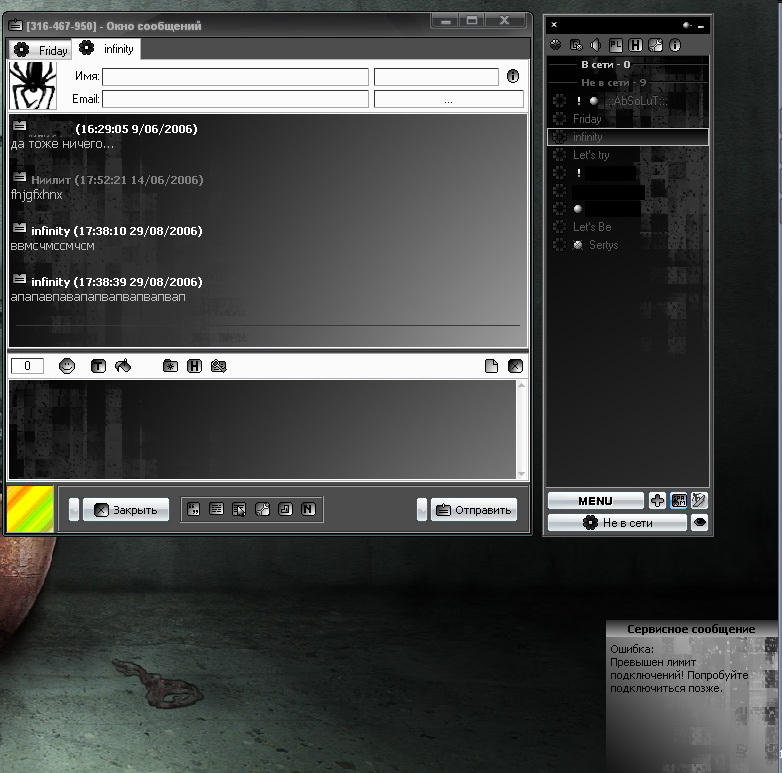Click the 'H' history icon in chat toolbar
The image size is (782, 773).
194,366
